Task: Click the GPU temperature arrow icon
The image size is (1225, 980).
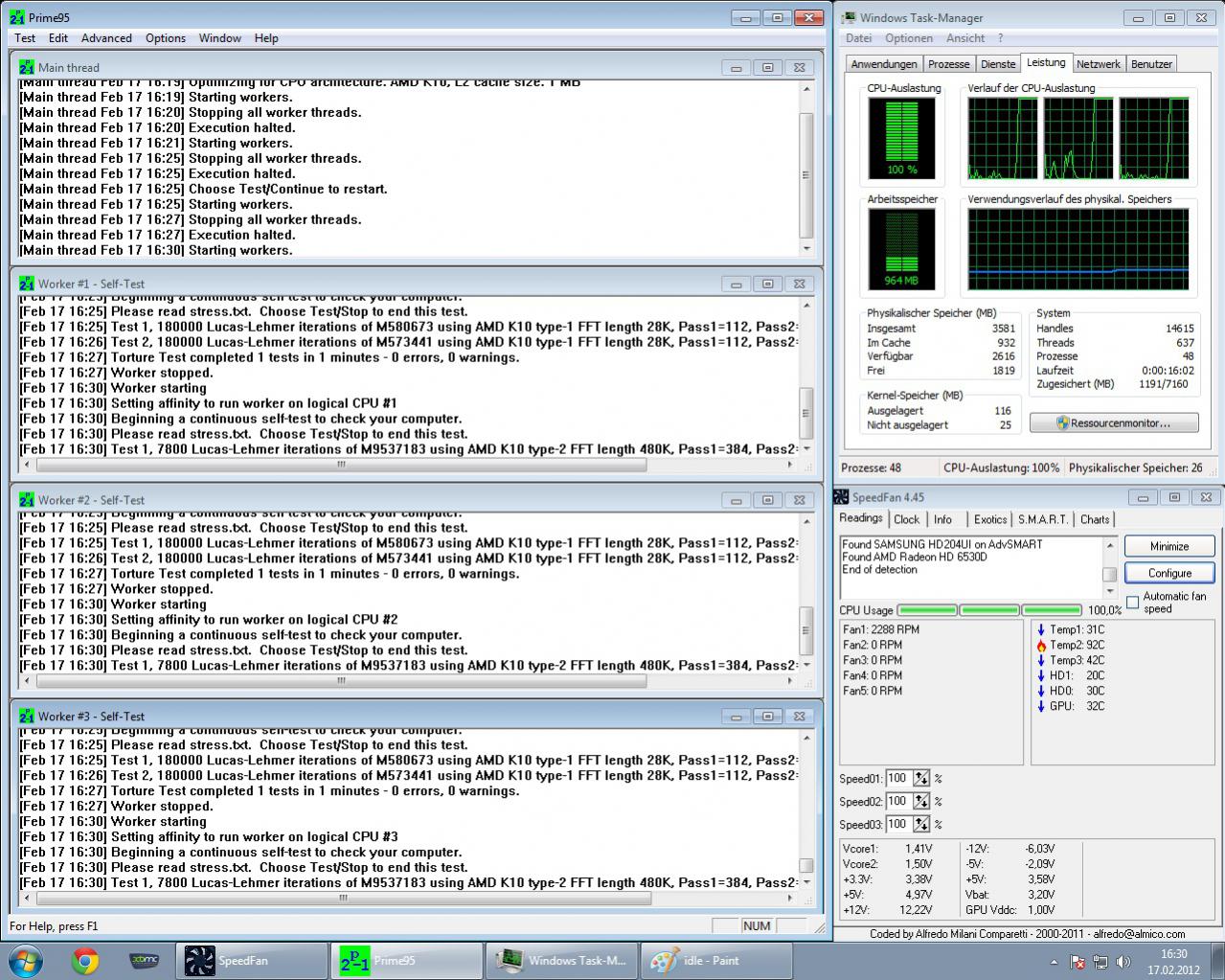Action: [x=1041, y=706]
